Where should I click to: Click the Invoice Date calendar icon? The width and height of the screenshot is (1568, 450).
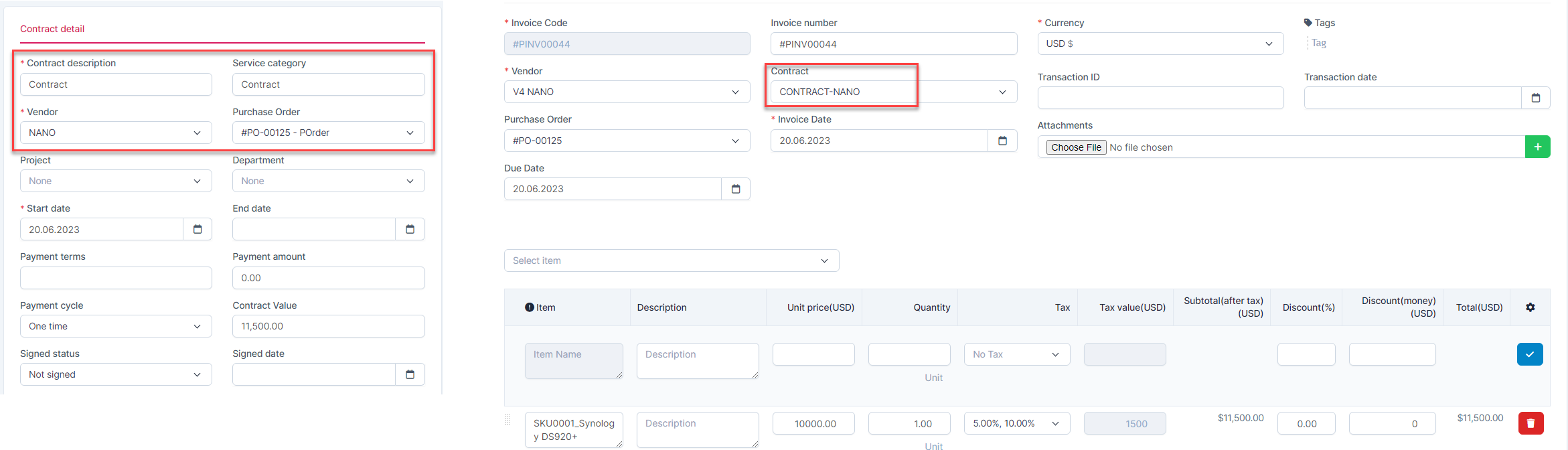pos(1002,141)
